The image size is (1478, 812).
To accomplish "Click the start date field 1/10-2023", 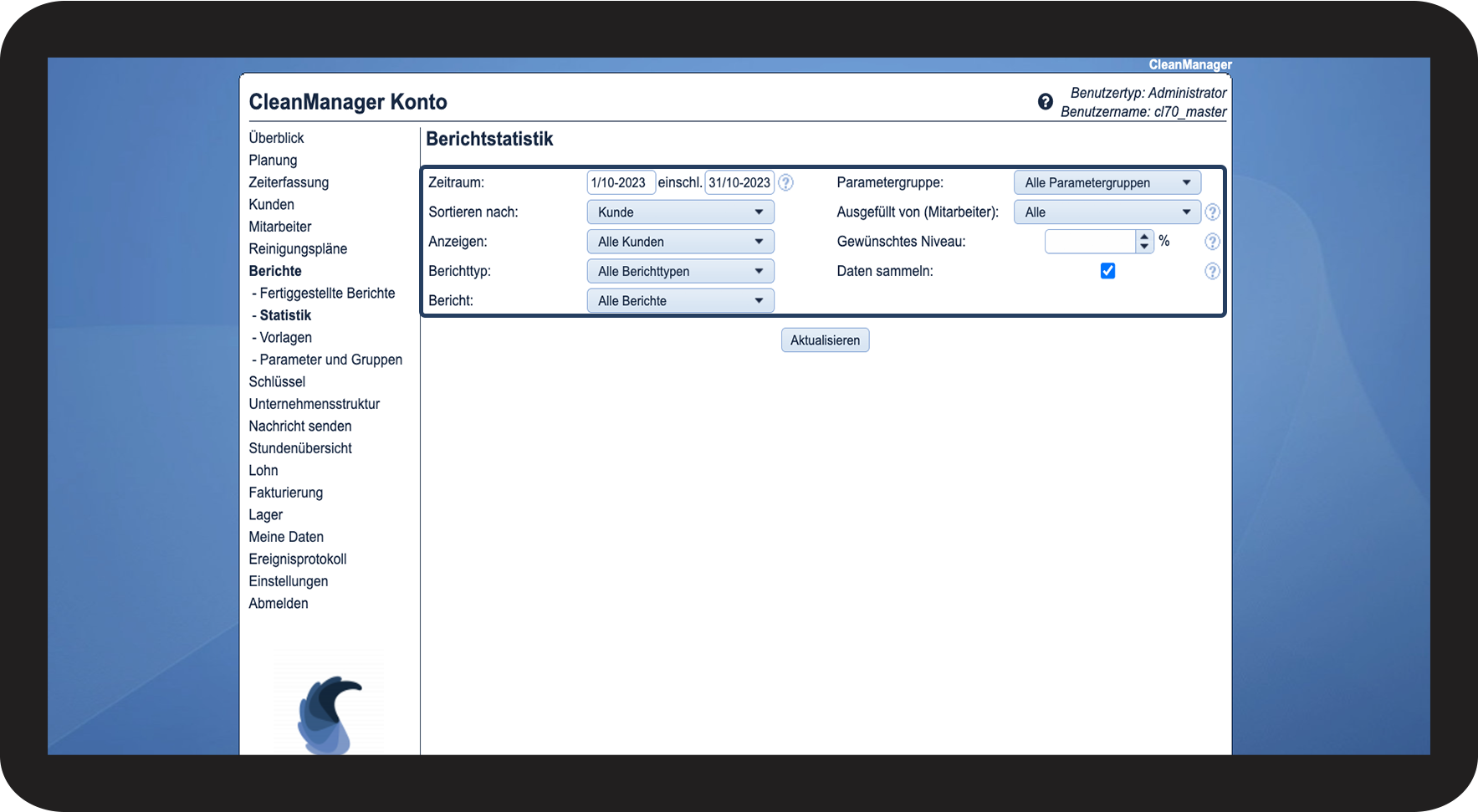I will (x=621, y=182).
